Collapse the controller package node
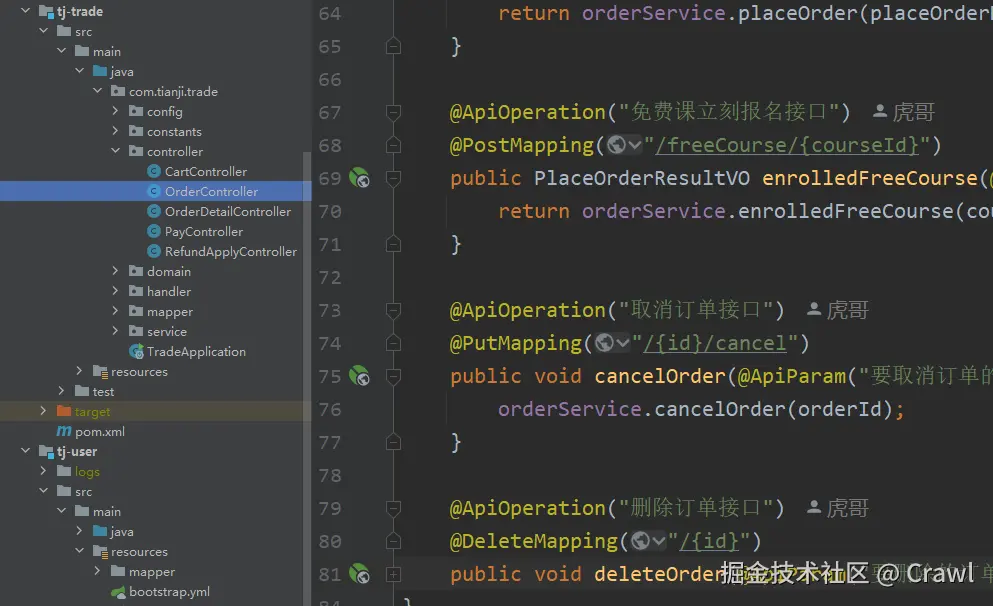 pos(115,151)
